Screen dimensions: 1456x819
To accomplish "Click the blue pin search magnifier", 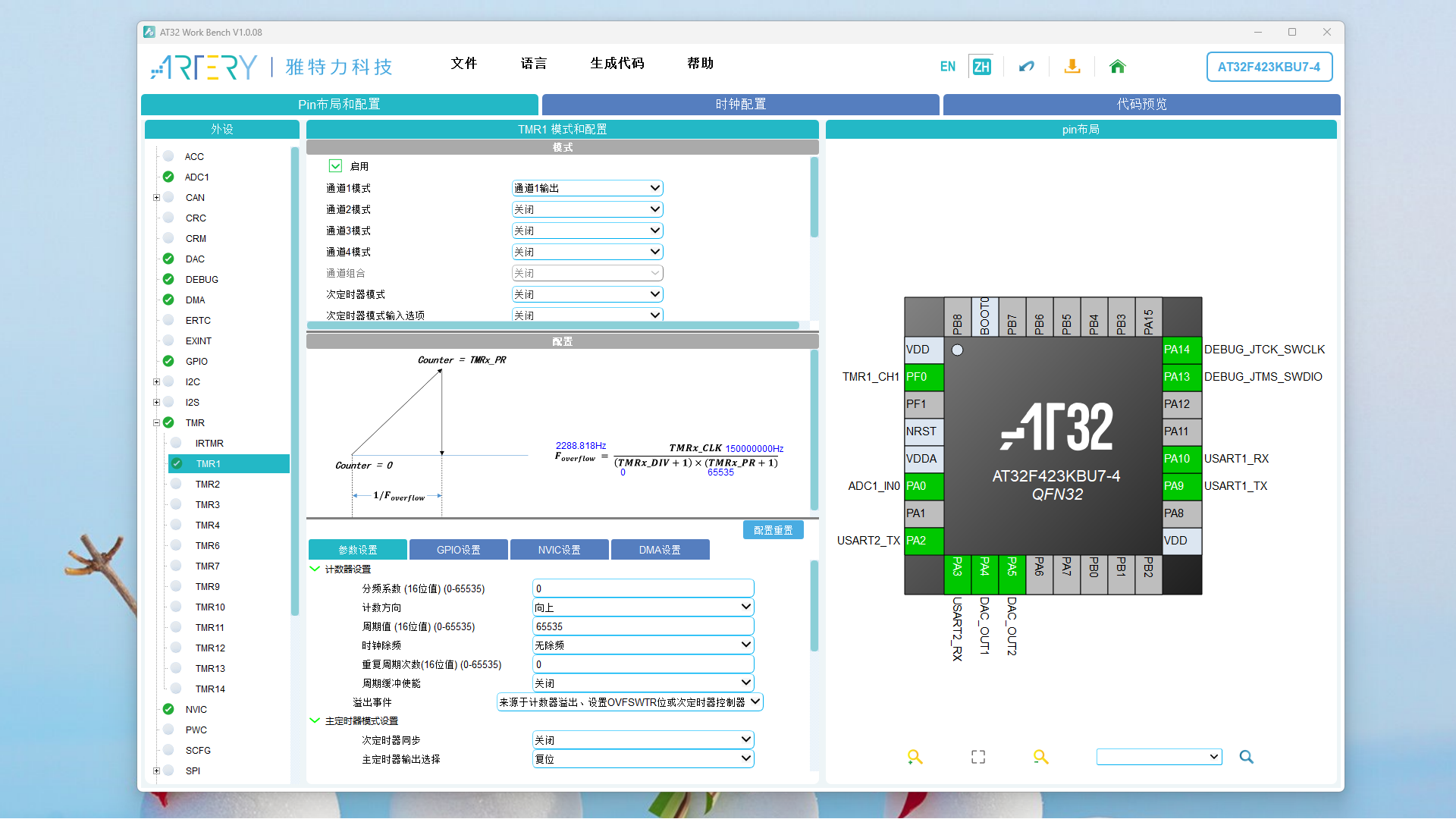I will 1247,757.
